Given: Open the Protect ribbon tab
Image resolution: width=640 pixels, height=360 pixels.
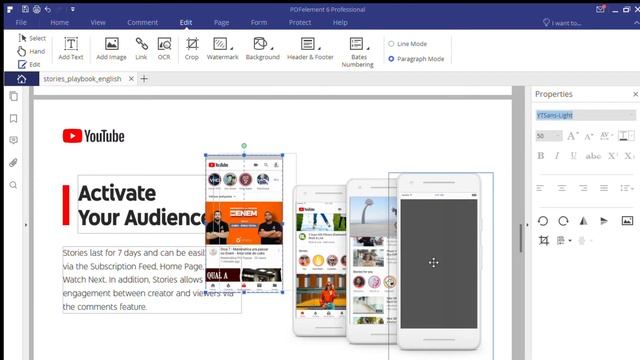Looking at the screenshot, I should pos(300,22).
